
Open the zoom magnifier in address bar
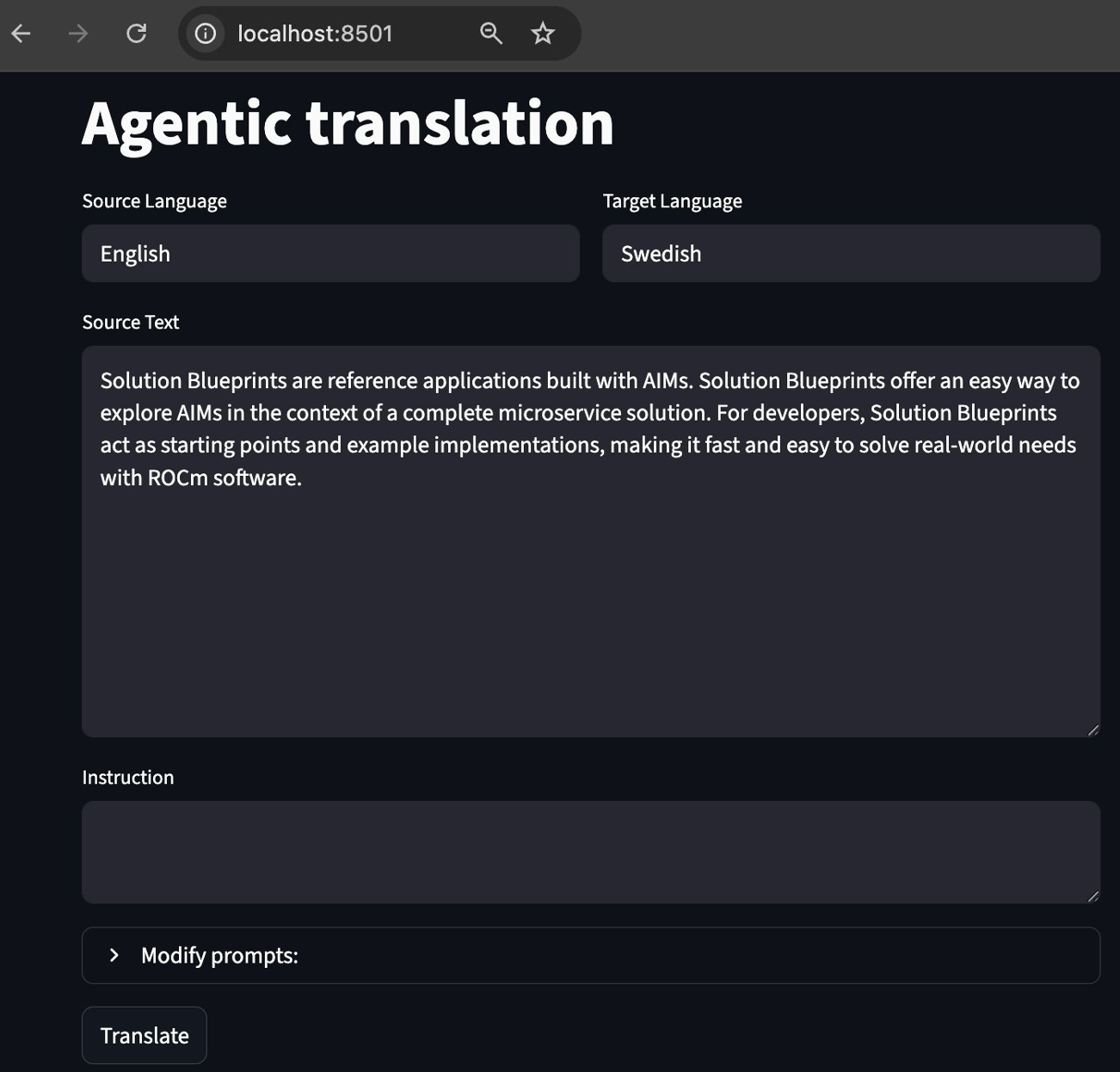click(490, 34)
